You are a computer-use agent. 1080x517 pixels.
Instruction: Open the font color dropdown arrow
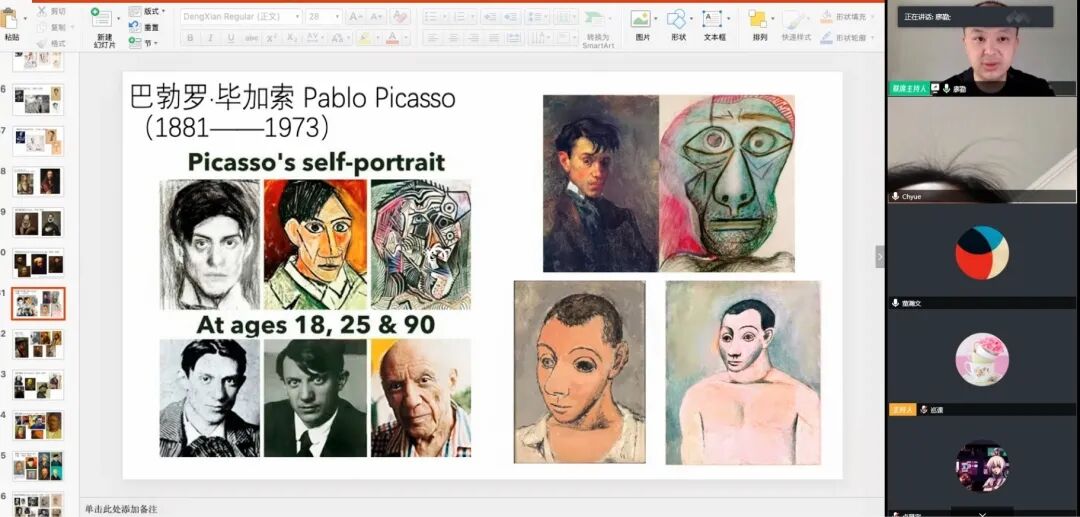click(x=406, y=39)
